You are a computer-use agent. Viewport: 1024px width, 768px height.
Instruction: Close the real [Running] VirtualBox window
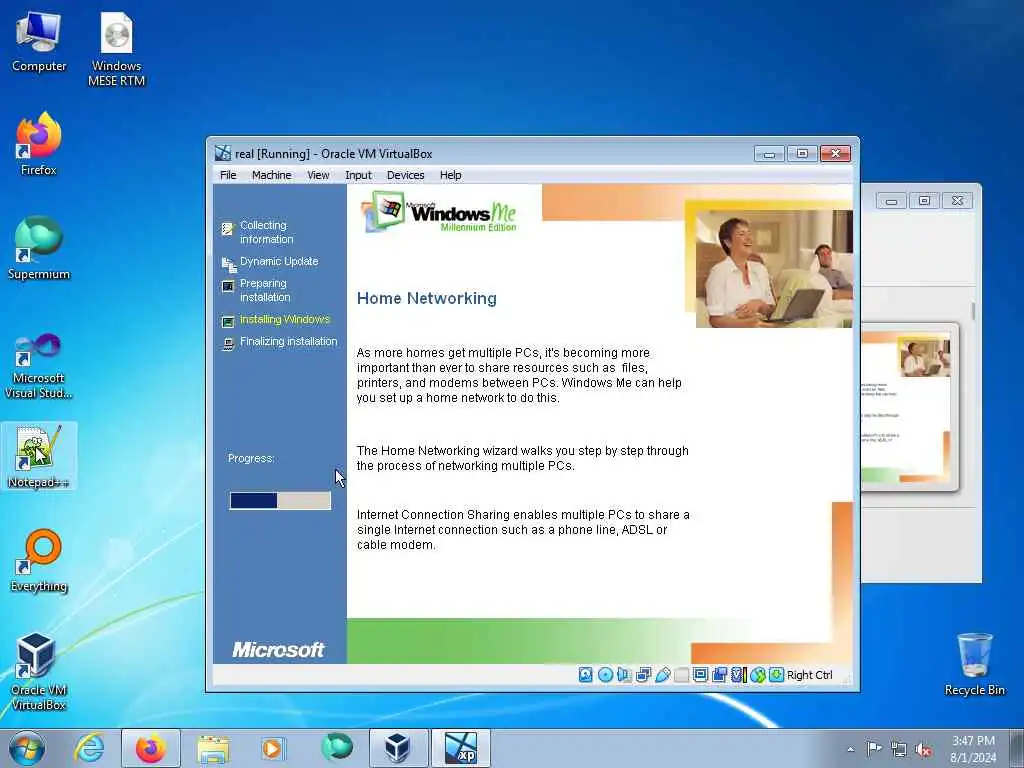835,153
